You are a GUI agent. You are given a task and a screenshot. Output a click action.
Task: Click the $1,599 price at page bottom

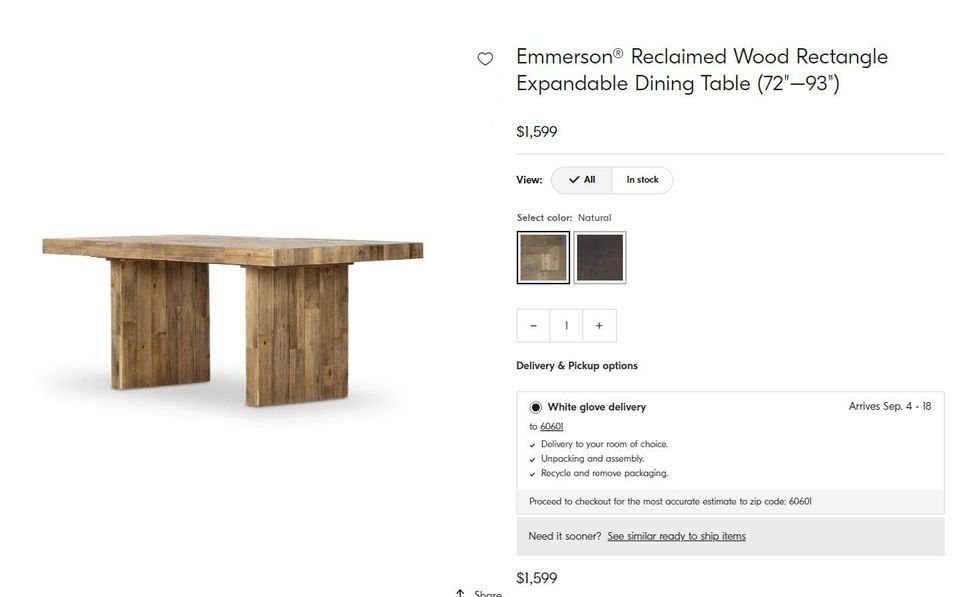coord(537,578)
